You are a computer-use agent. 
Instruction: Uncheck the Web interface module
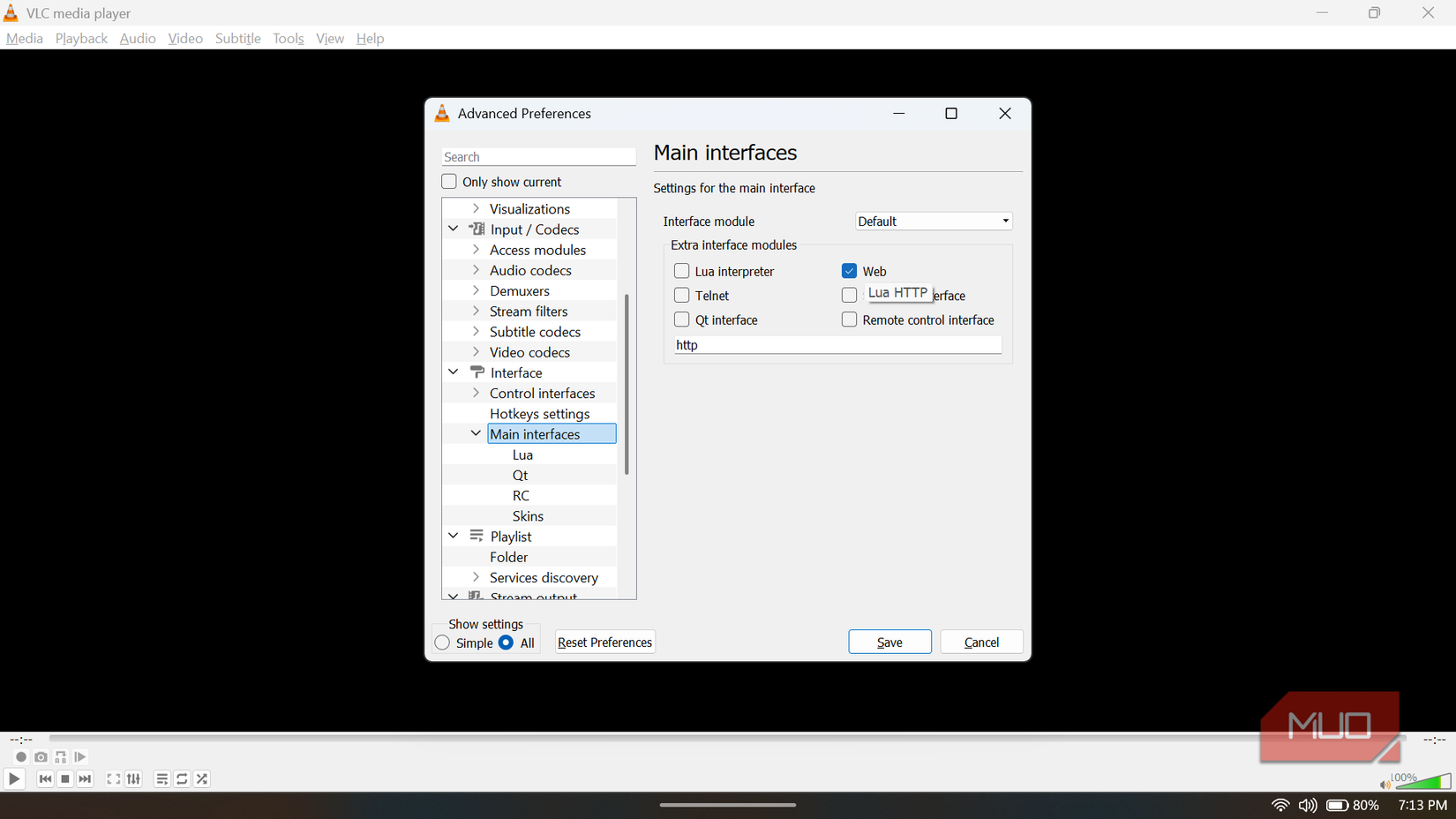tap(849, 271)
